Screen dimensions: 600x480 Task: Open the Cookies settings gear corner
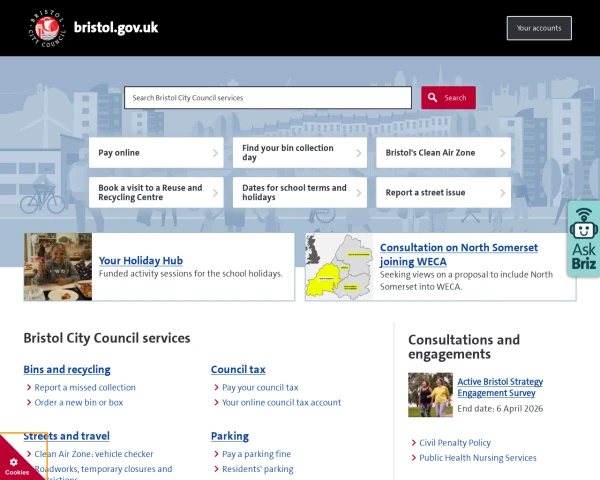pos(15,462)
